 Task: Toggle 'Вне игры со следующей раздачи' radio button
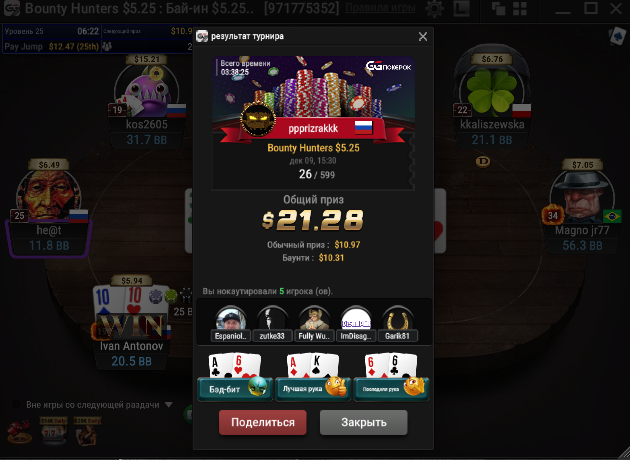16,405
